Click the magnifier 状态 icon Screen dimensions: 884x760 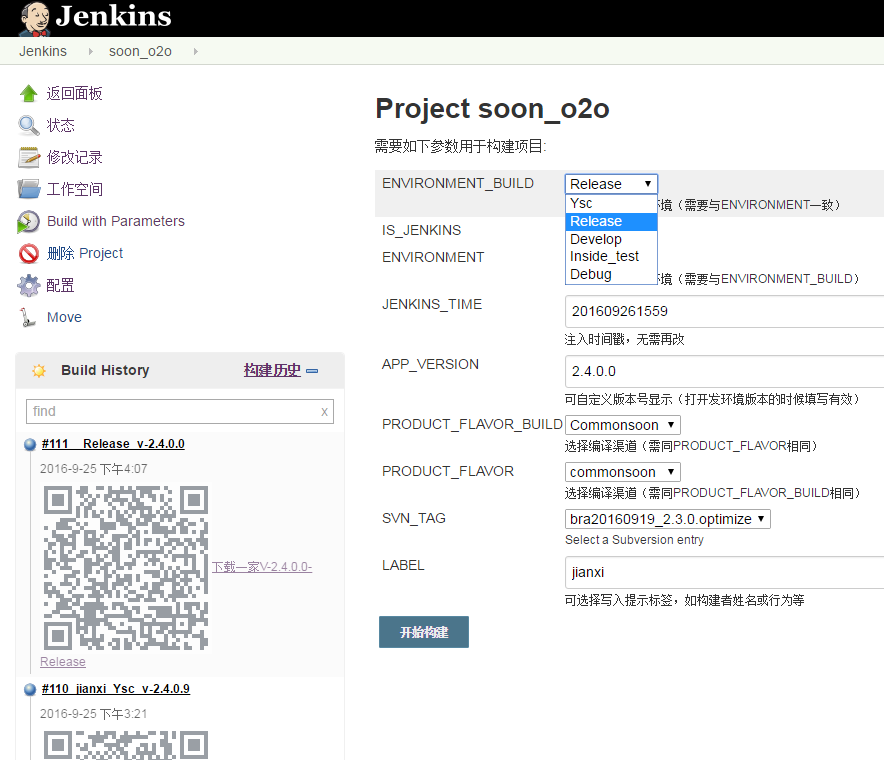tap(28, 125)
